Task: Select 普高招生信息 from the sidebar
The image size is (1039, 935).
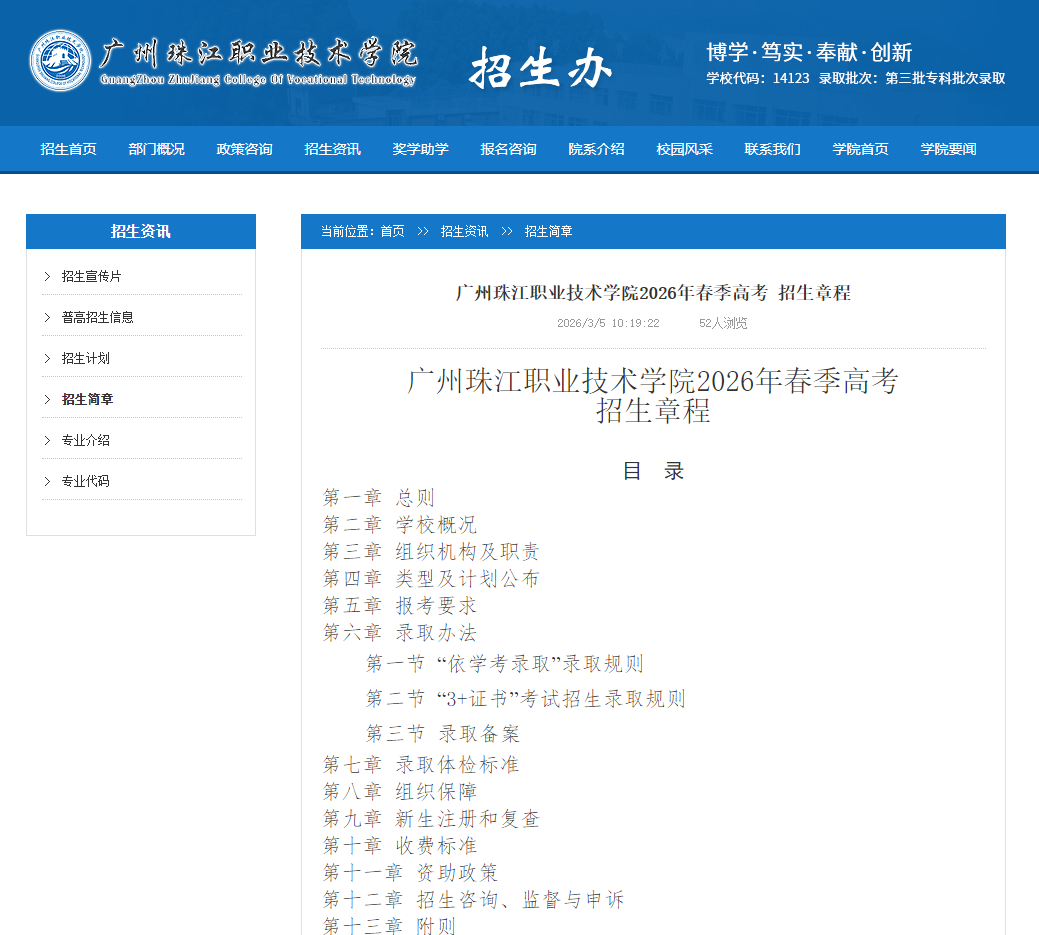Action: (100, 316)
